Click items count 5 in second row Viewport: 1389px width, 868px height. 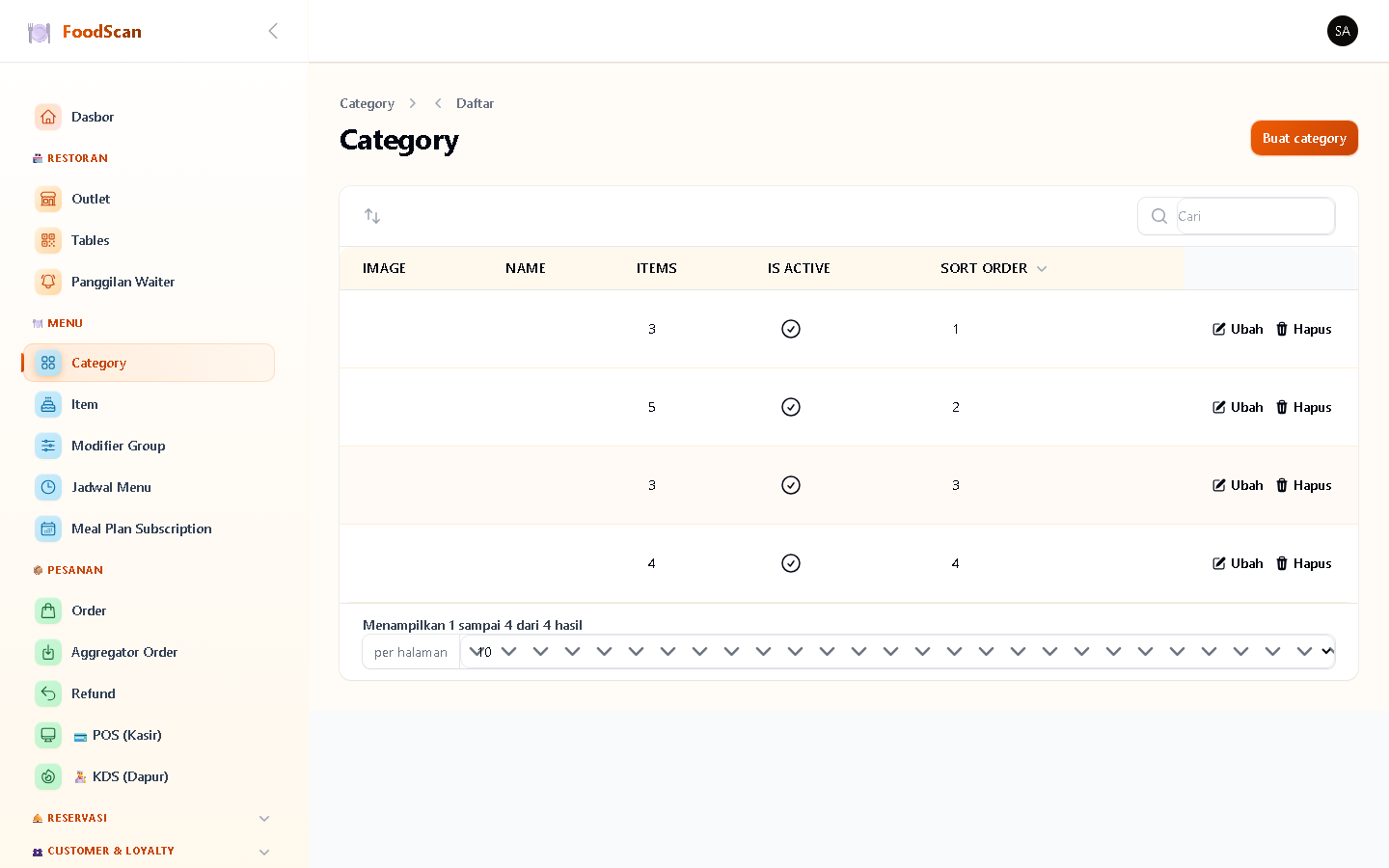[652, 407]
